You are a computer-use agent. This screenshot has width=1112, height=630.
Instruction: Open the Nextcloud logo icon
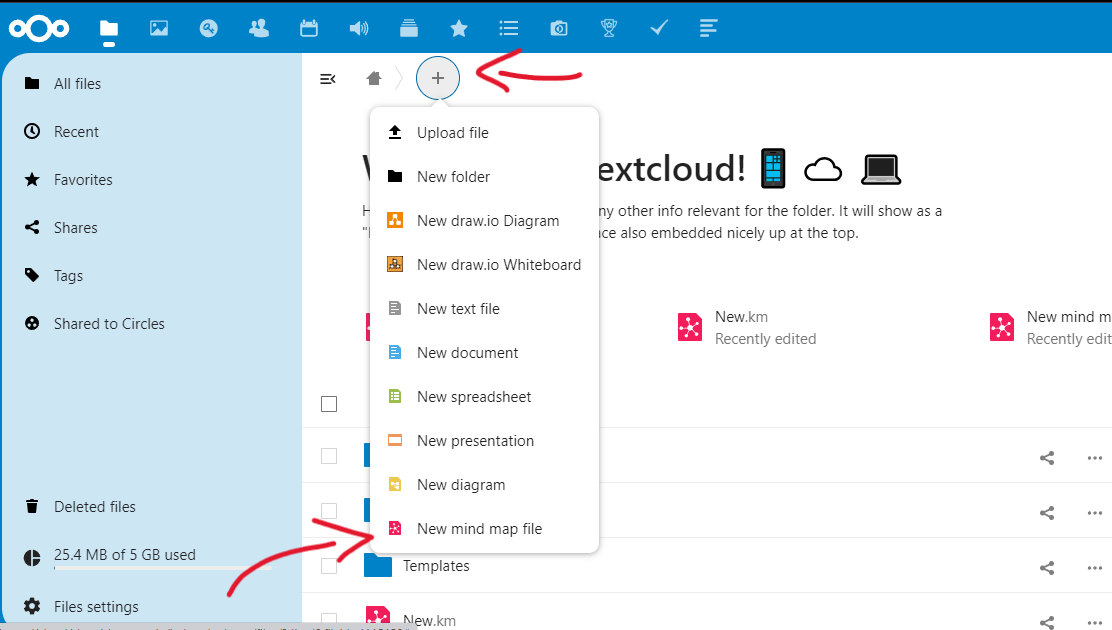click(x=38, y=28)
